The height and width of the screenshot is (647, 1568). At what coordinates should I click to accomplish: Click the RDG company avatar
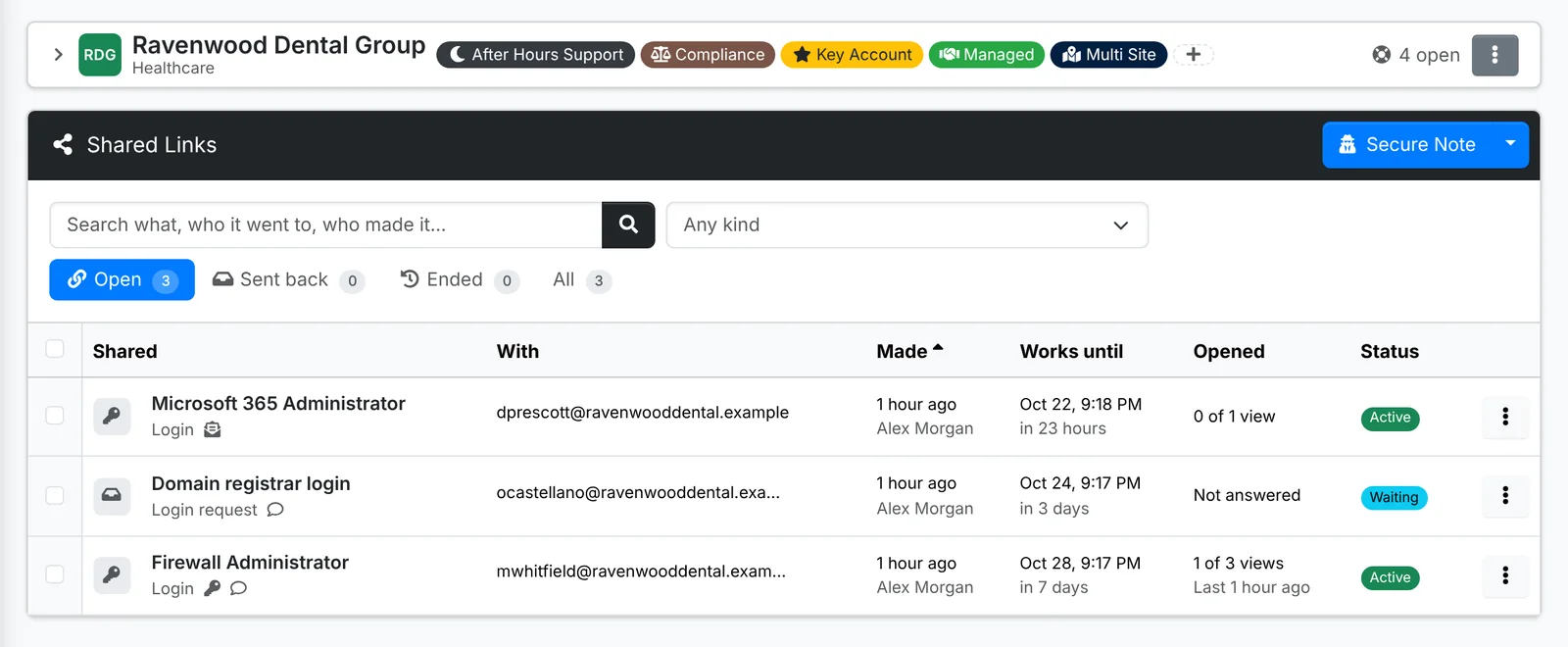point(100,55)
